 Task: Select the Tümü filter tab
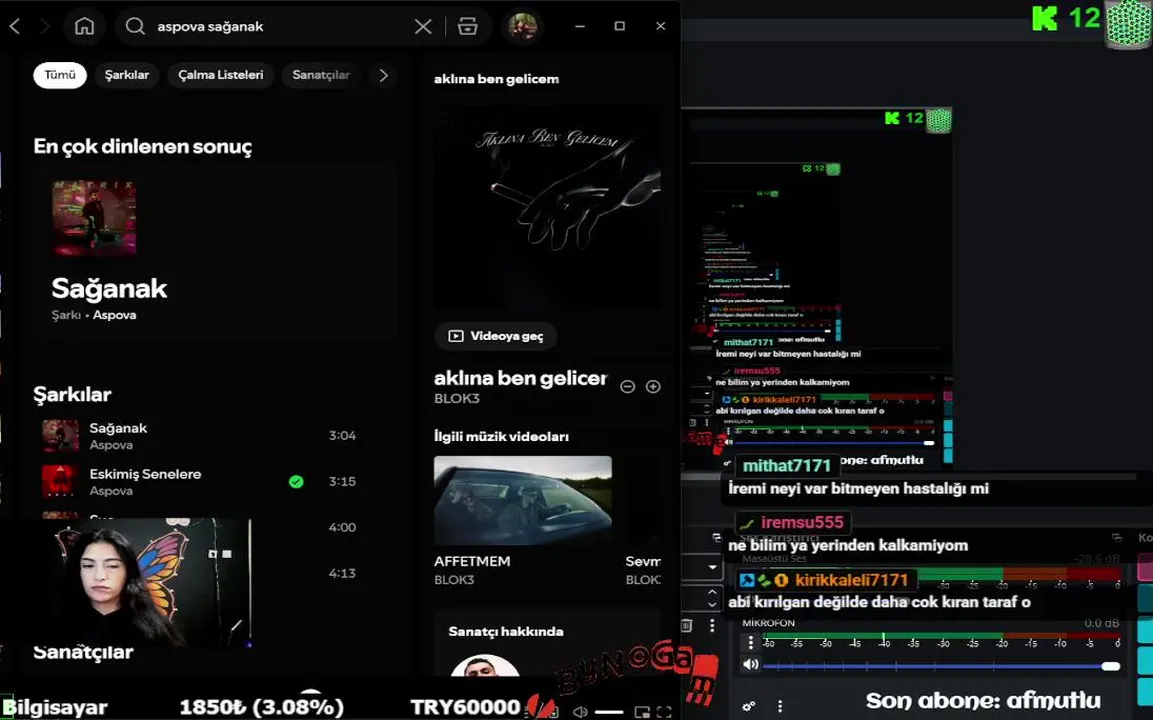point(60,75)
